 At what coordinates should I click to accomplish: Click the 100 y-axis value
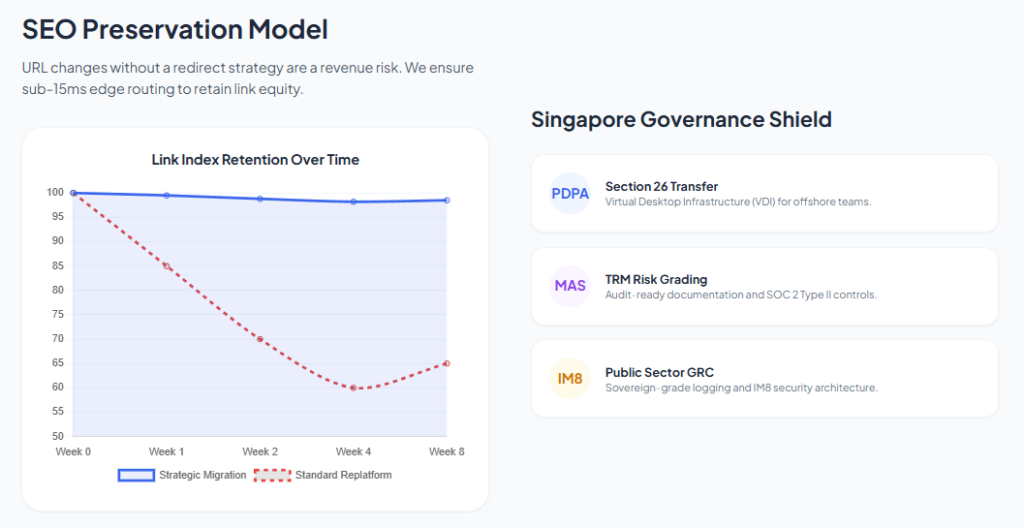(56, 193)
